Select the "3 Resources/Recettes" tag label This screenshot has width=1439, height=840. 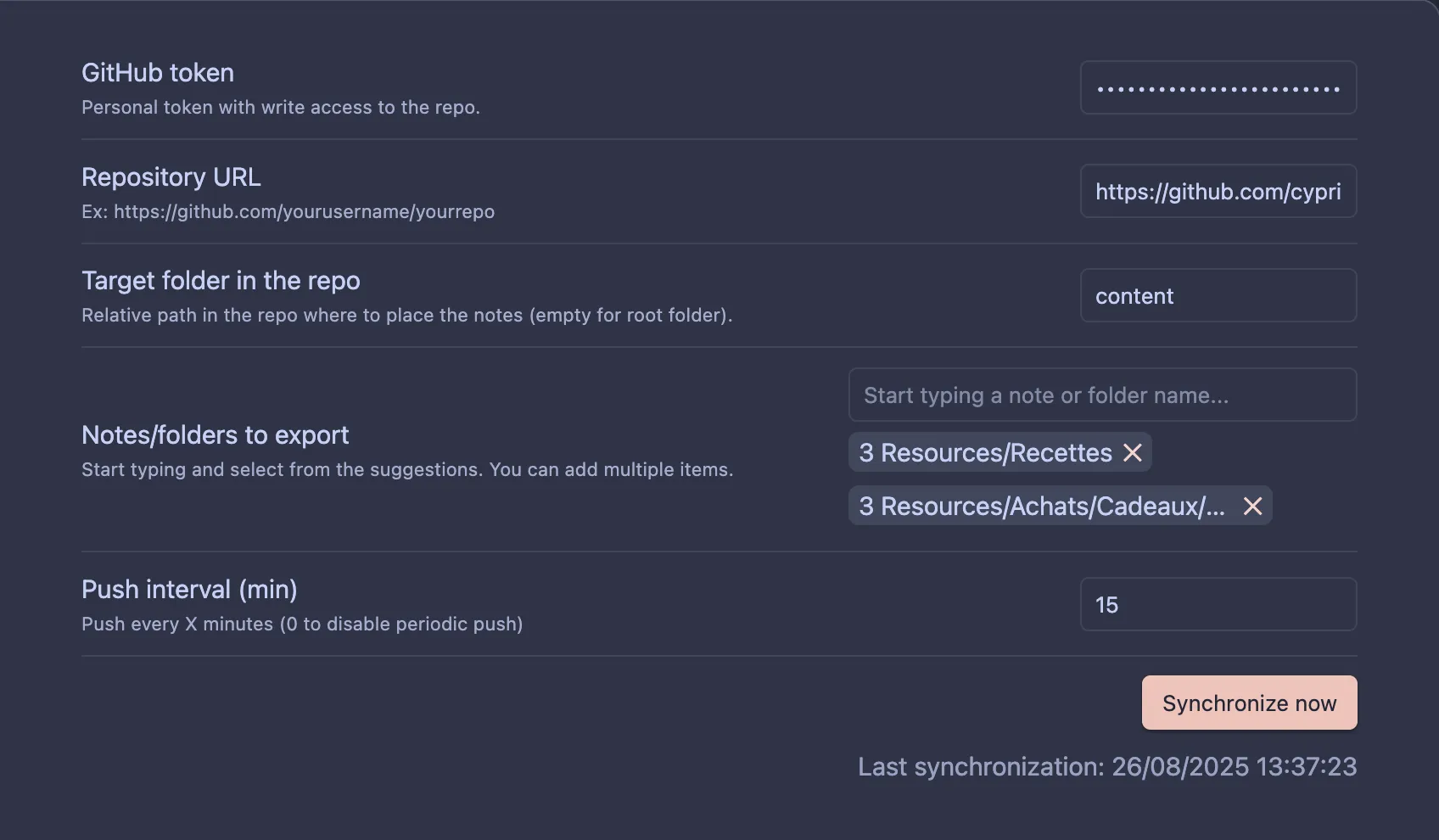(x=984, y=452)
